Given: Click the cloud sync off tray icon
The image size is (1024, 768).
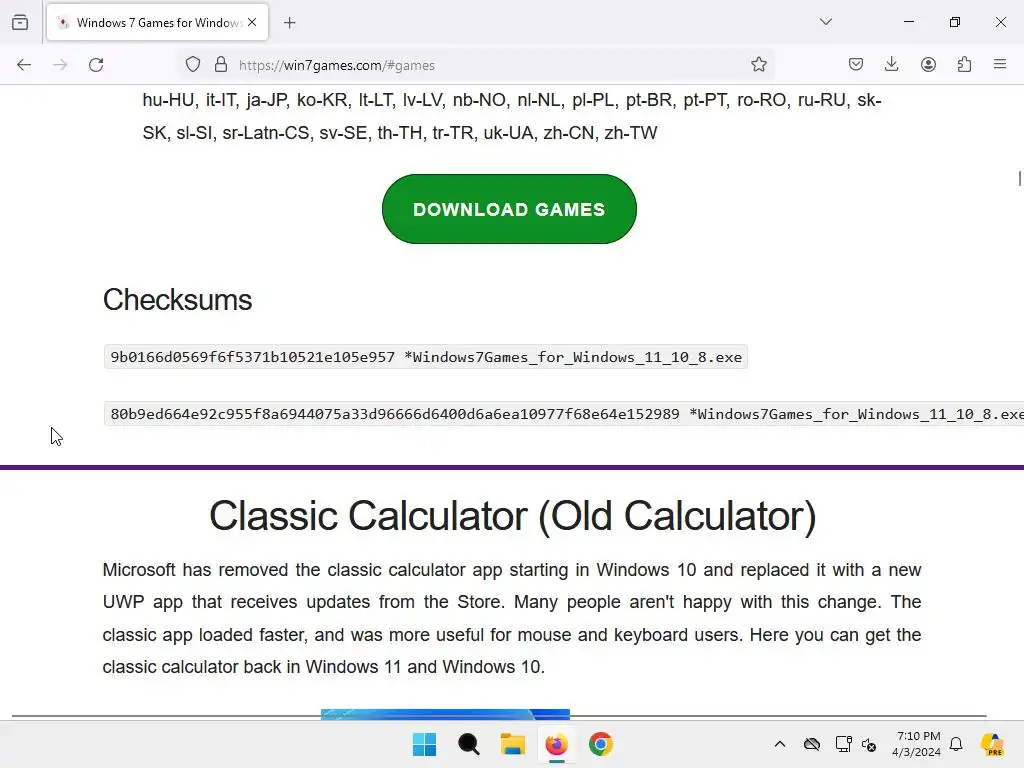Looking at the screenshot, I should (812, 744).
